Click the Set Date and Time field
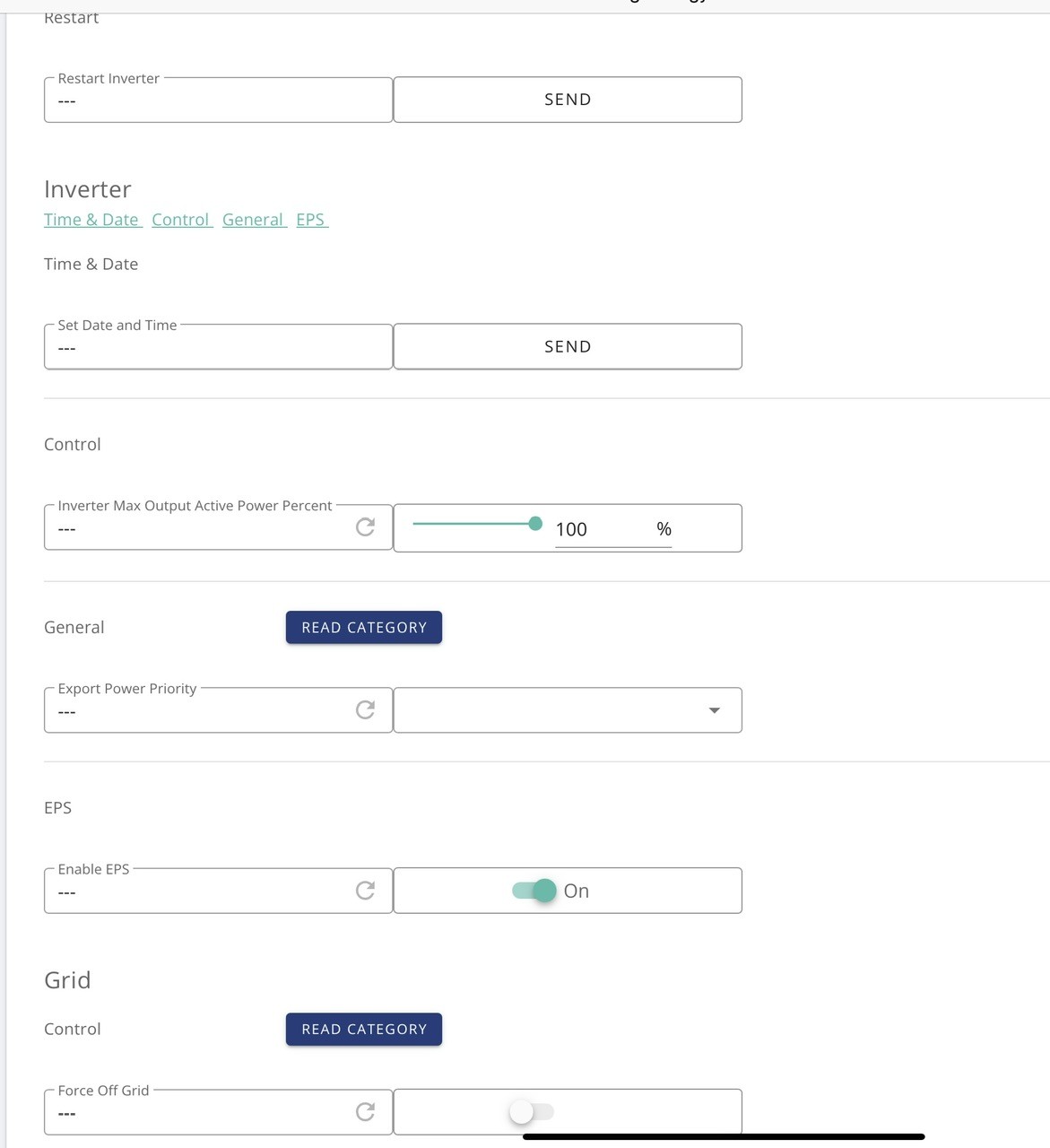The height and width of the screenshot is (1148, 1050). 218,346
